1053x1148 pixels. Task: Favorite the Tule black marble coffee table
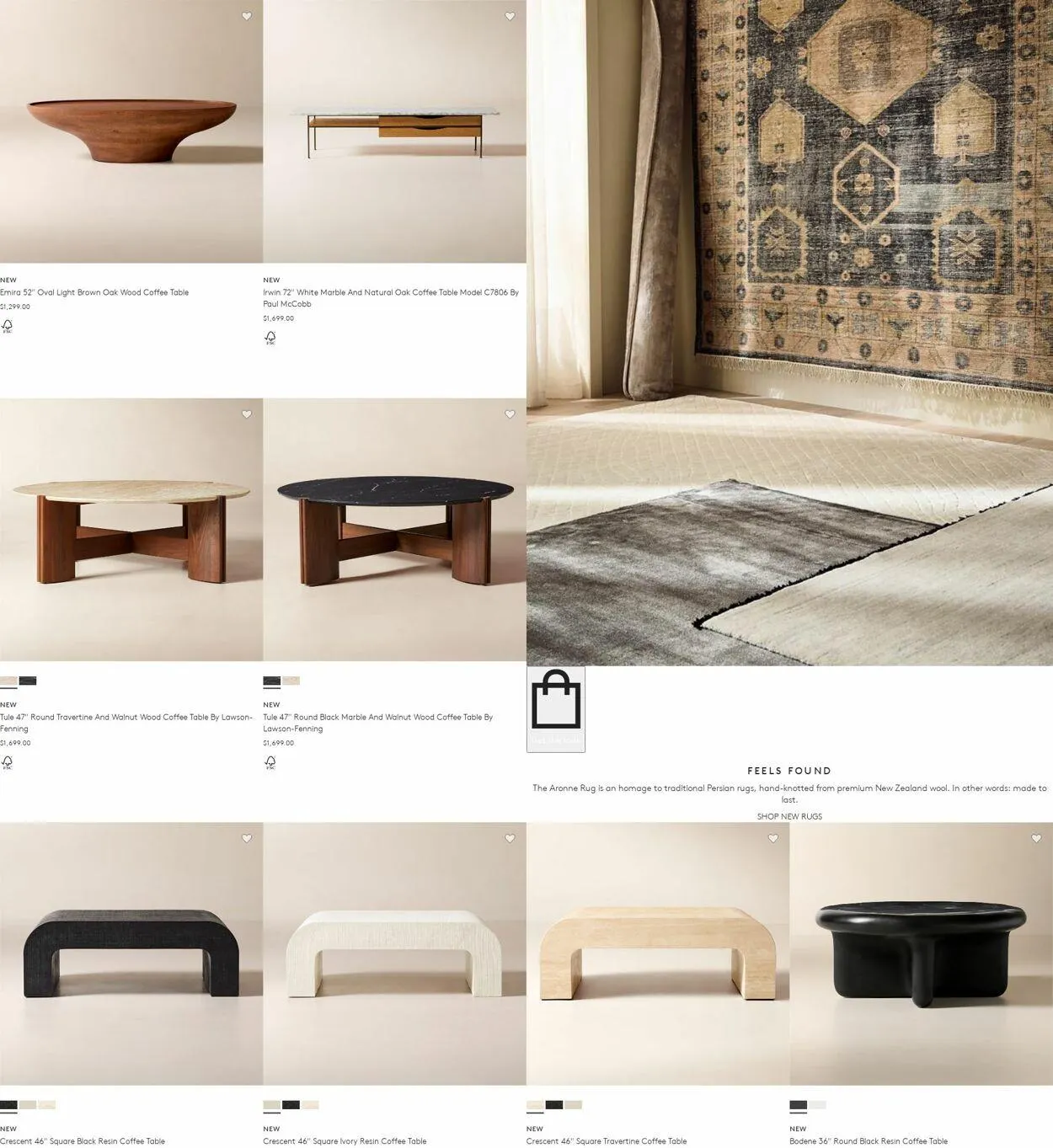click(x=510, y=414)
